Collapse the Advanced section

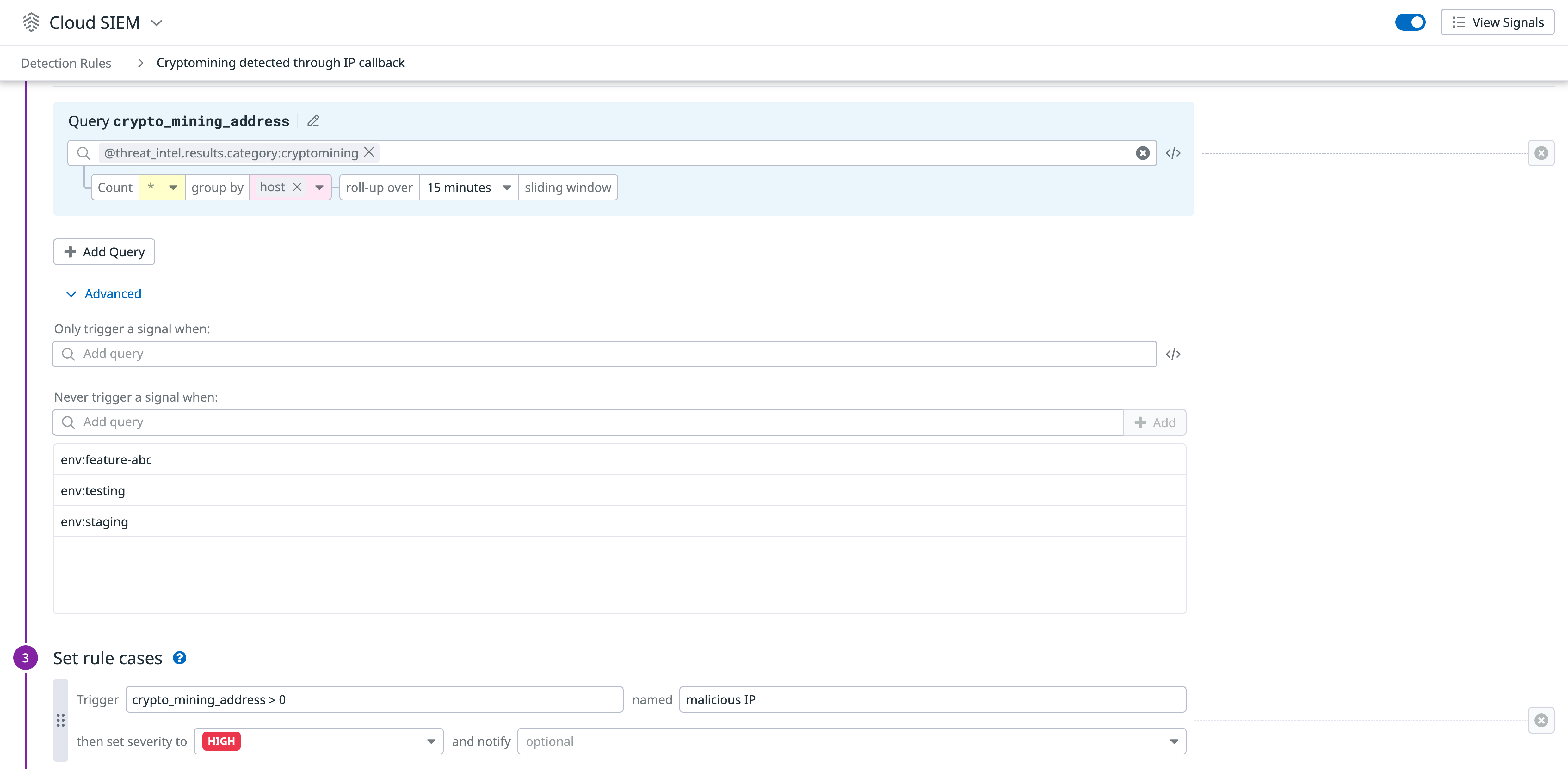[x=103, y=294]
